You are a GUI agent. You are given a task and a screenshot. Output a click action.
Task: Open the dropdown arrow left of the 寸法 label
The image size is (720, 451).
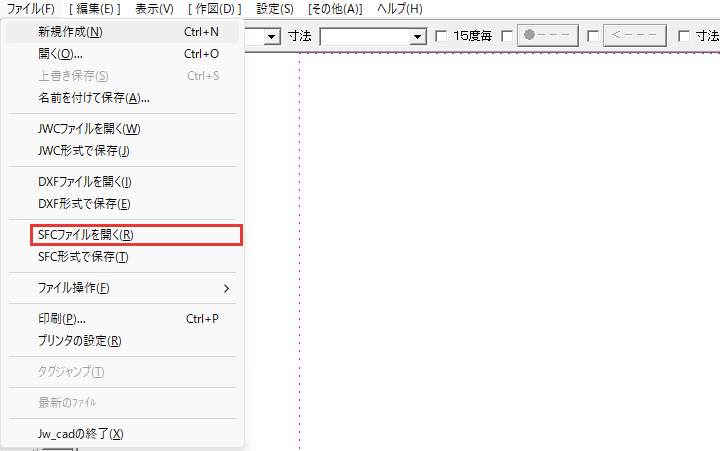coord(272,36)
